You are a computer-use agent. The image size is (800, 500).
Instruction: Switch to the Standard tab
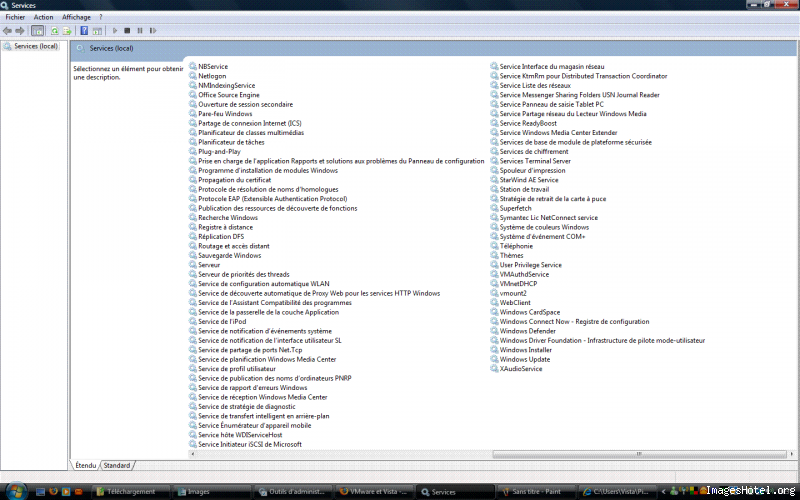[117, 465]
